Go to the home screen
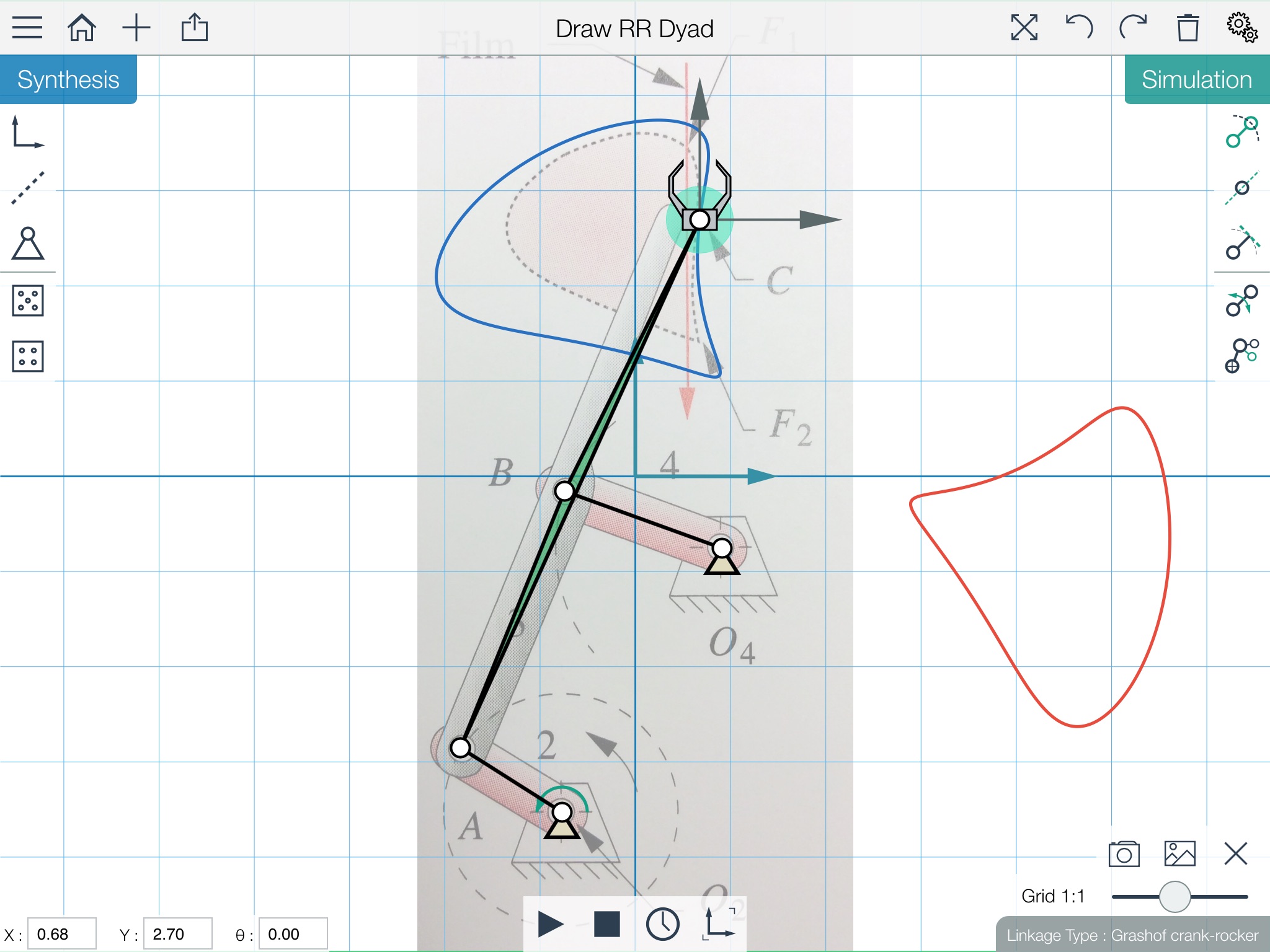The image size is (1270, 952). (x=81, y=28)
